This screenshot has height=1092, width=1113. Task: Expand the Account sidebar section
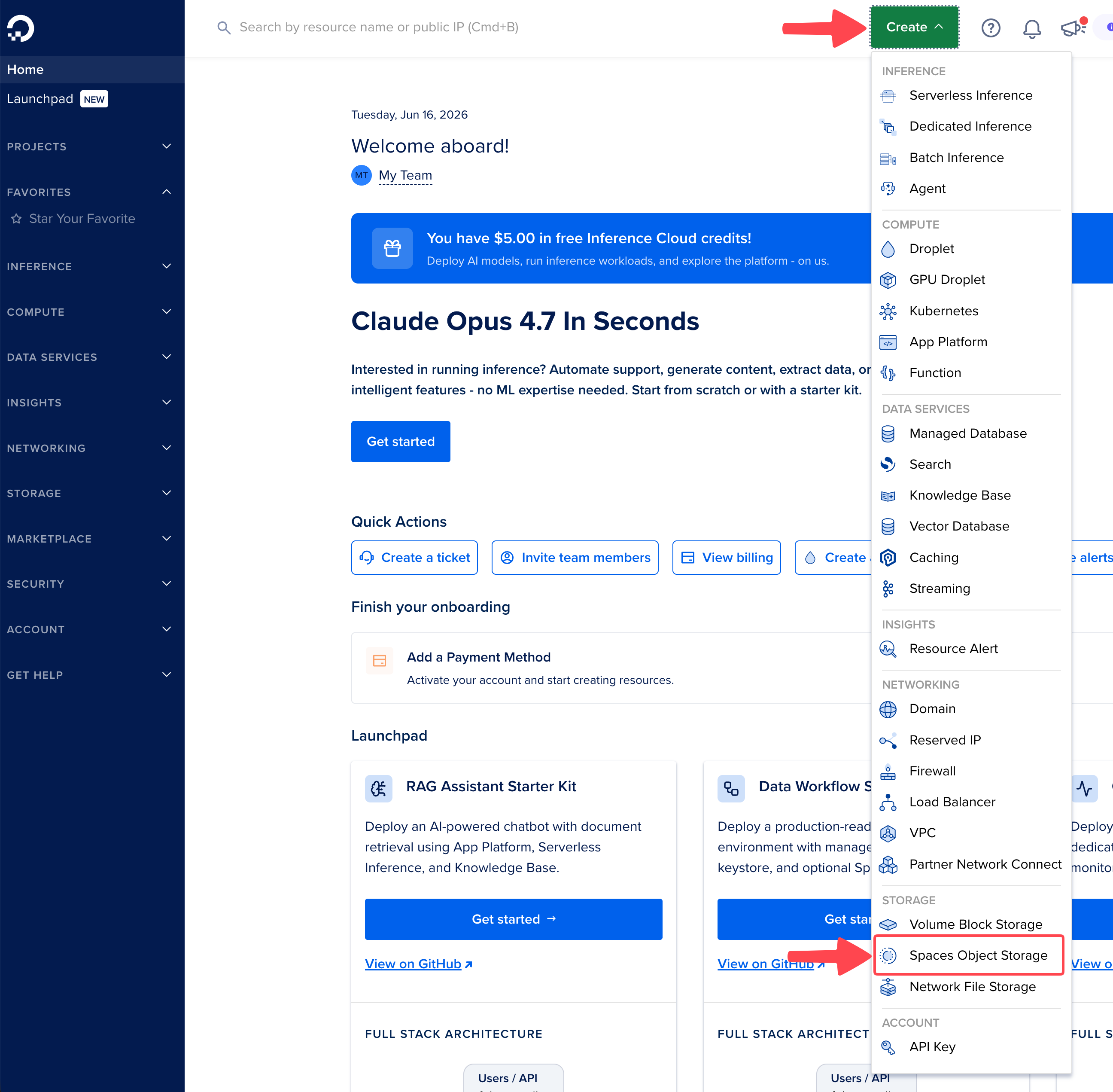point(89,630)
